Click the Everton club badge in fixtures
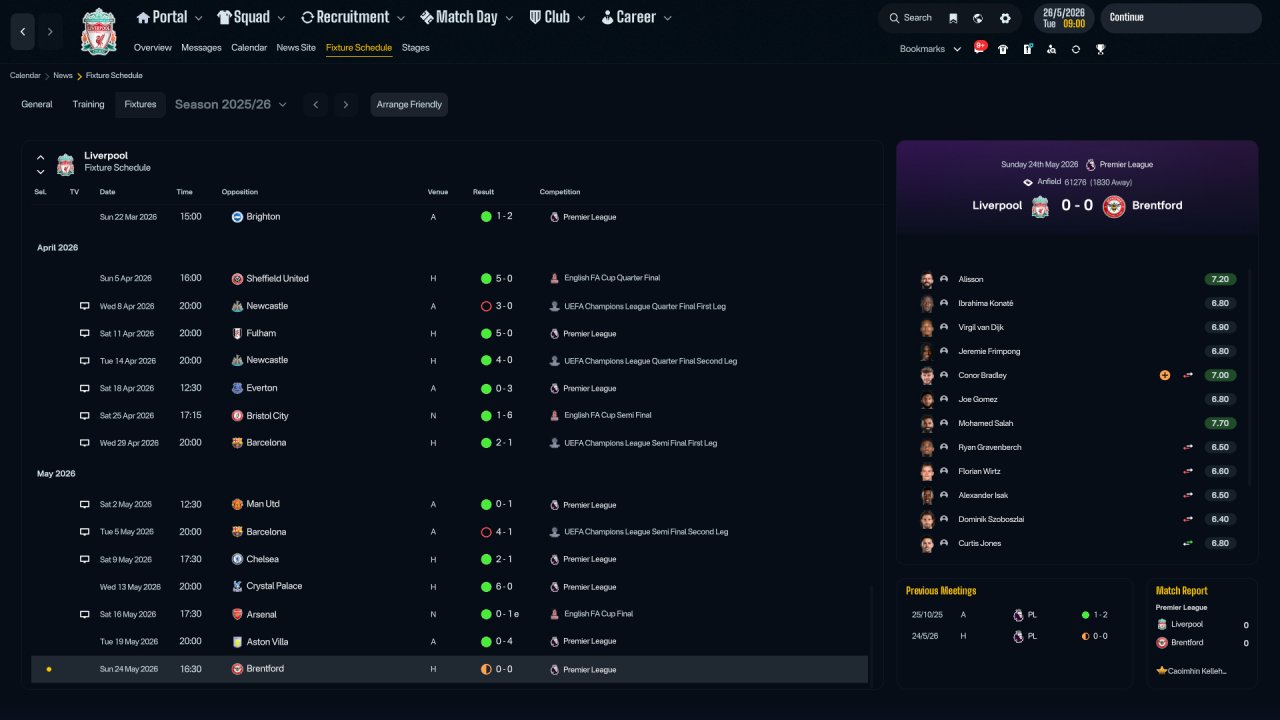The width and height of the screenshot is (1280, 720). [x=238, y=388]
